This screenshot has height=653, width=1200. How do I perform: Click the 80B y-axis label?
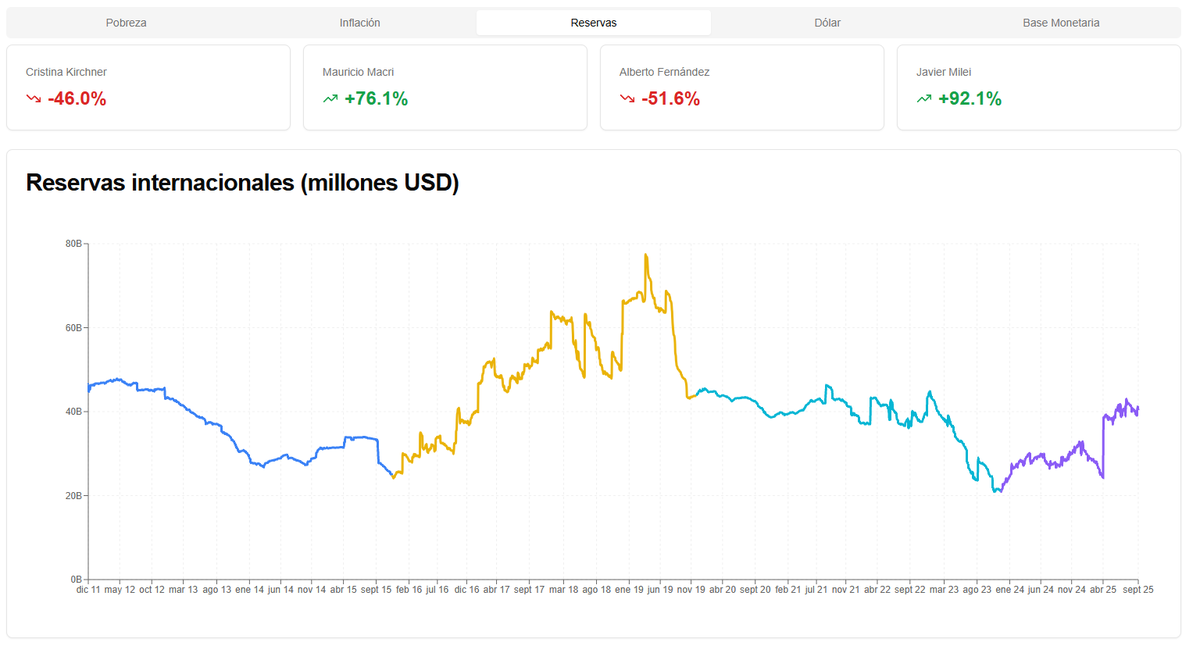pyautogui.click(x=74, y=244)
